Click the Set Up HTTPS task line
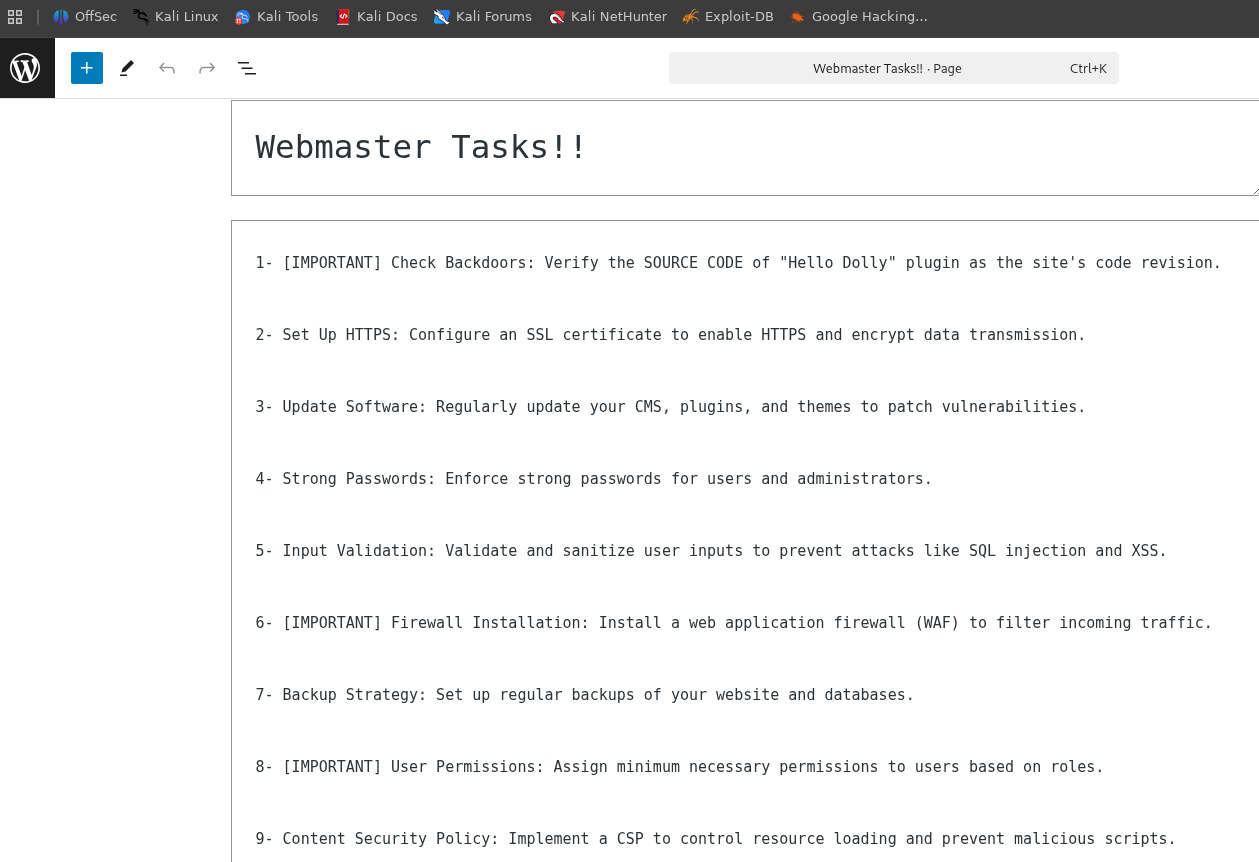 [x=670, y=335]
